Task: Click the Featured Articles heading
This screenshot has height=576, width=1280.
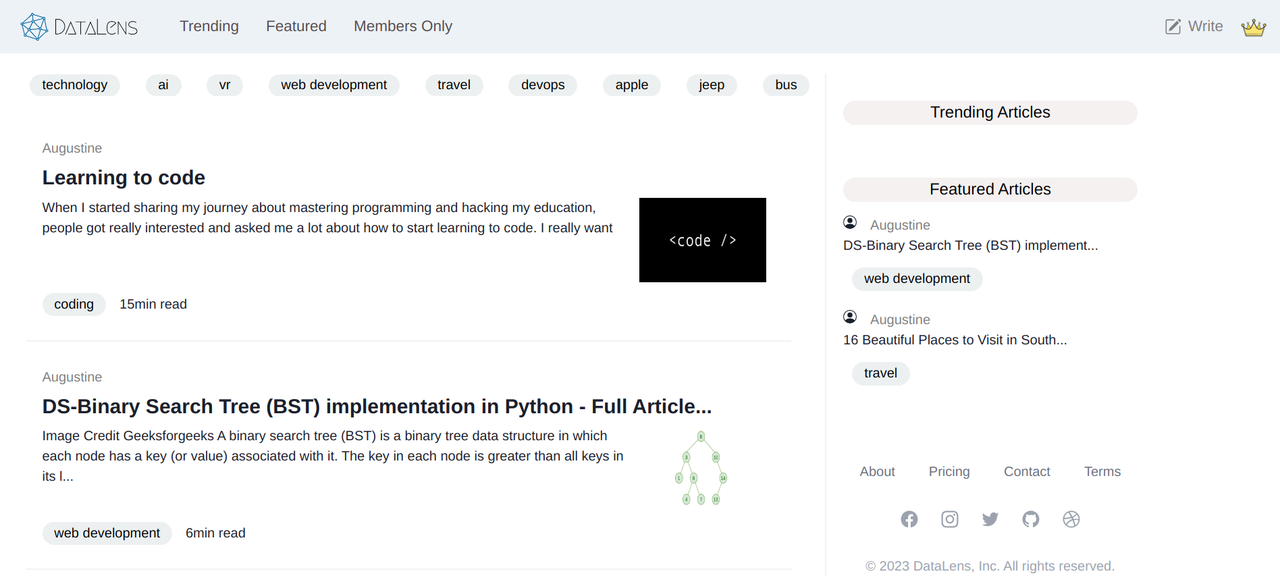Action: tap(990, 189)
